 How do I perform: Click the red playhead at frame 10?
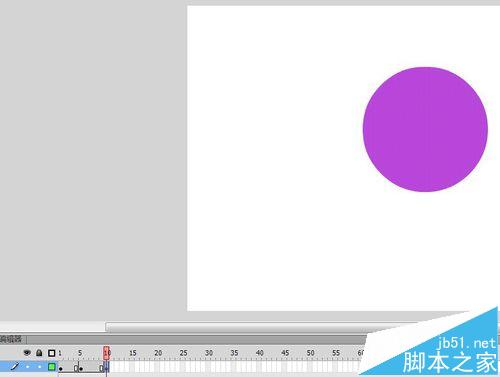point(106,353)
